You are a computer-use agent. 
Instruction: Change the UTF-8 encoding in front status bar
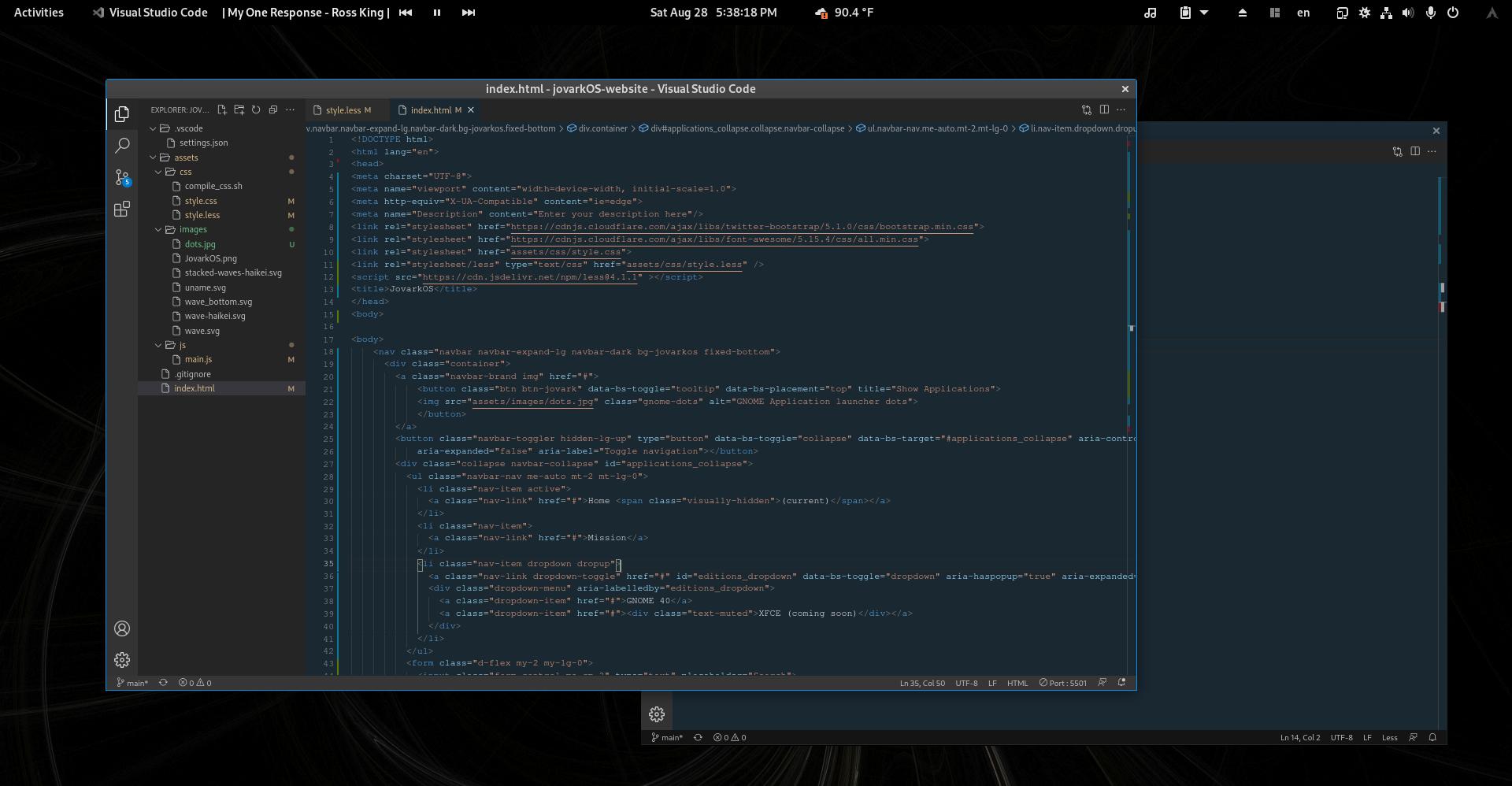[966, 683]
